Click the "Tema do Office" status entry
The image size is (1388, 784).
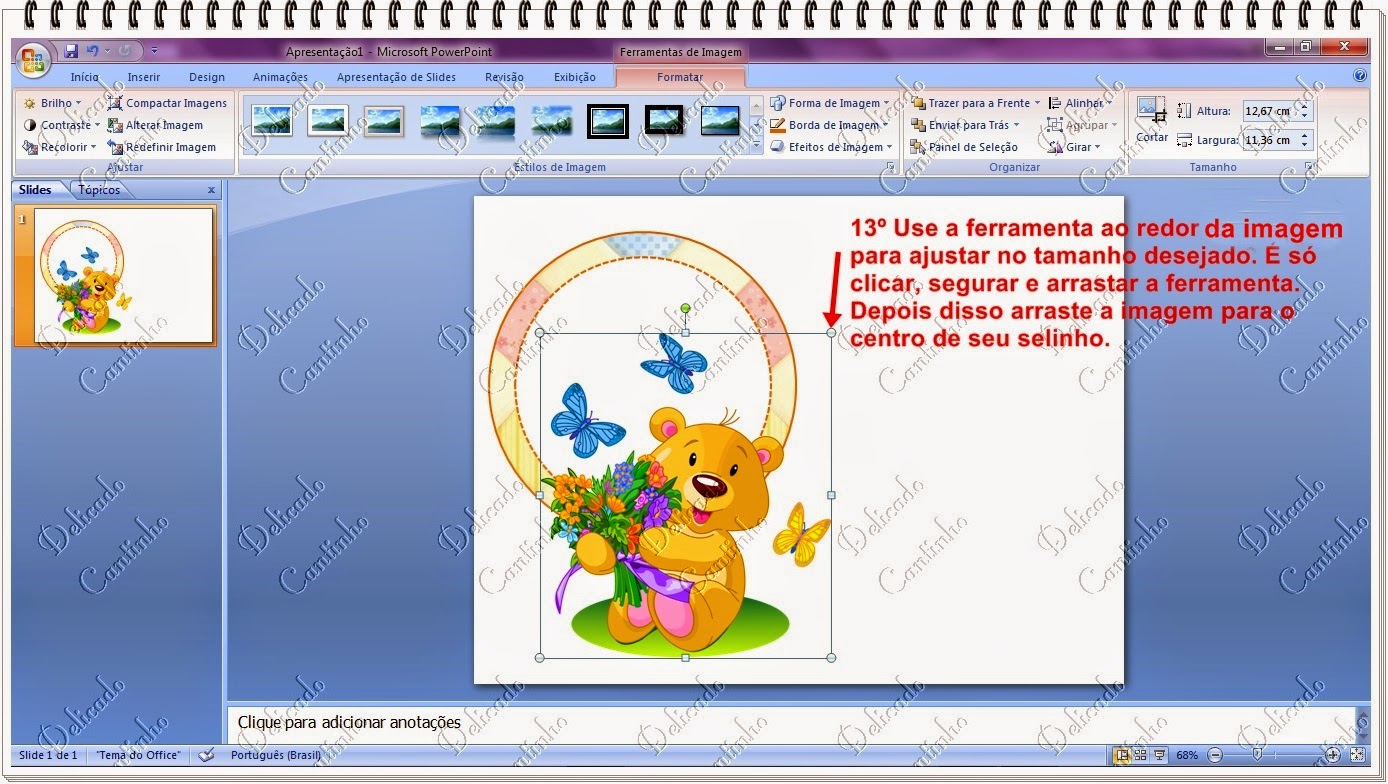[139, 755]
